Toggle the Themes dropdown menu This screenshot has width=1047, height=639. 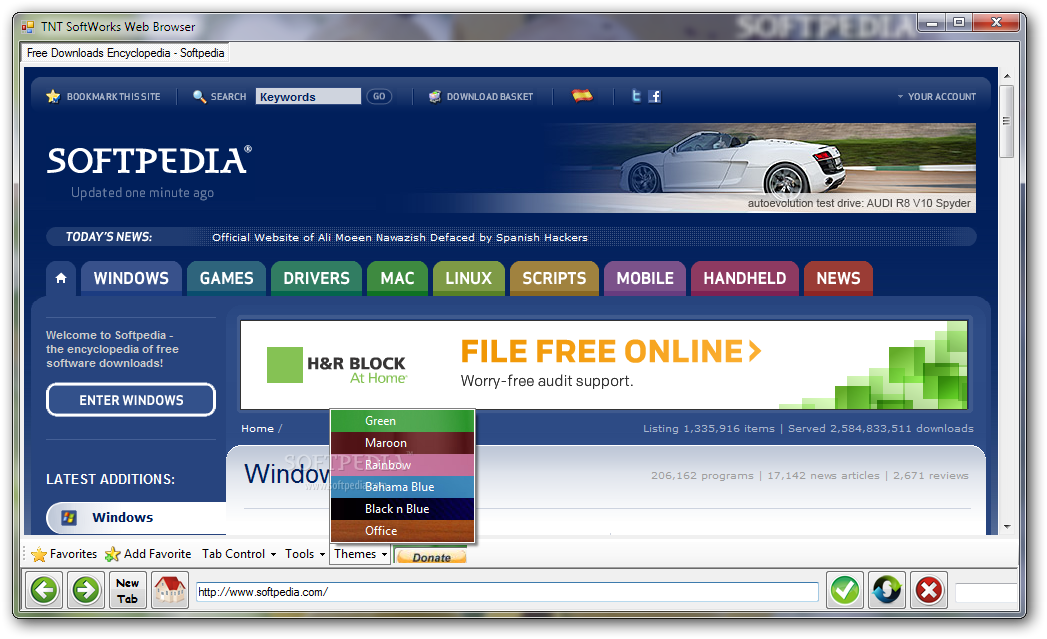pyautogui.click(x=360, y=554)
